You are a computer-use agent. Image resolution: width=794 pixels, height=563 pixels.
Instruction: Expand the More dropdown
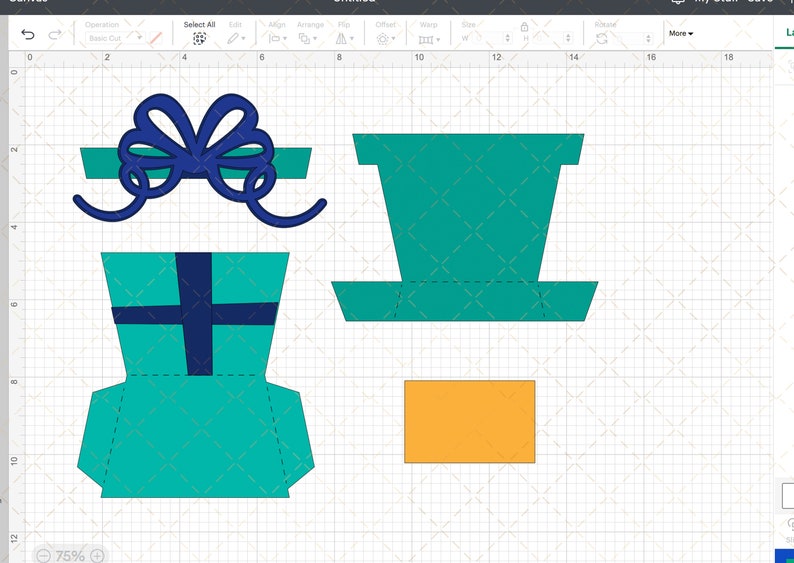681,33
